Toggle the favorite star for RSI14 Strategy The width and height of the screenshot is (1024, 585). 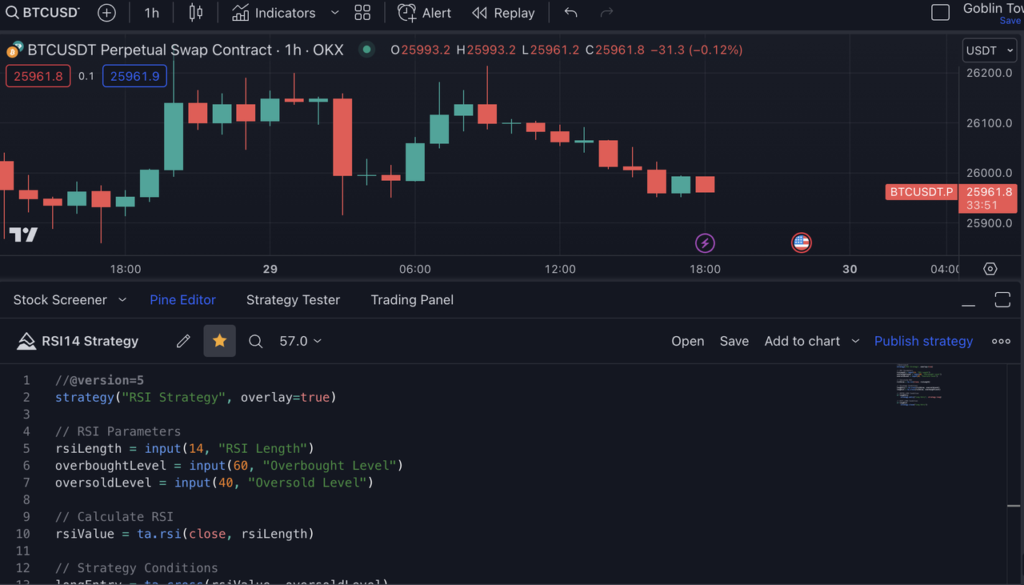pyautogui.click(x=219, y=341)
